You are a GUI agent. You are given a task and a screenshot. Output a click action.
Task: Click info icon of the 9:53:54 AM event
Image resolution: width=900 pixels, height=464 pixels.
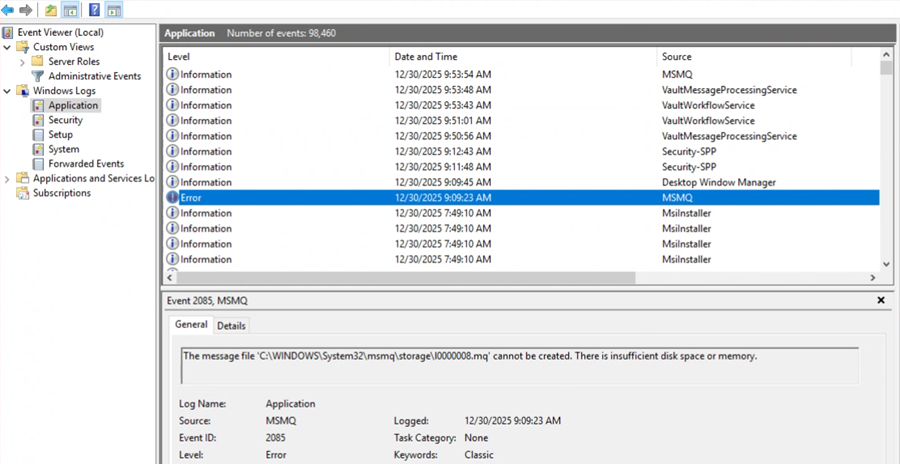click(x=172, y=75)
